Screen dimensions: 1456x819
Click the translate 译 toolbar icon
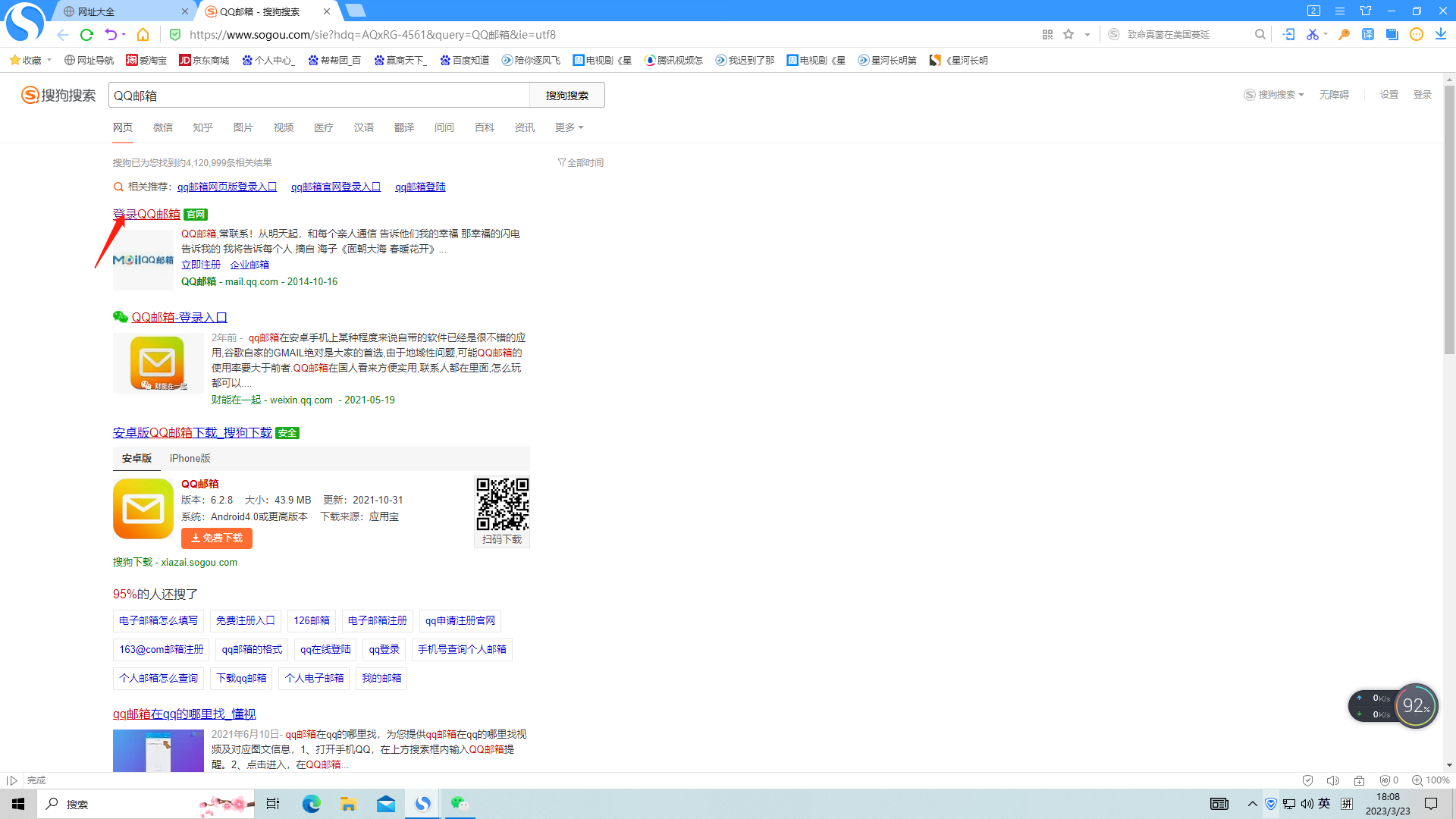coord(1368,34)
